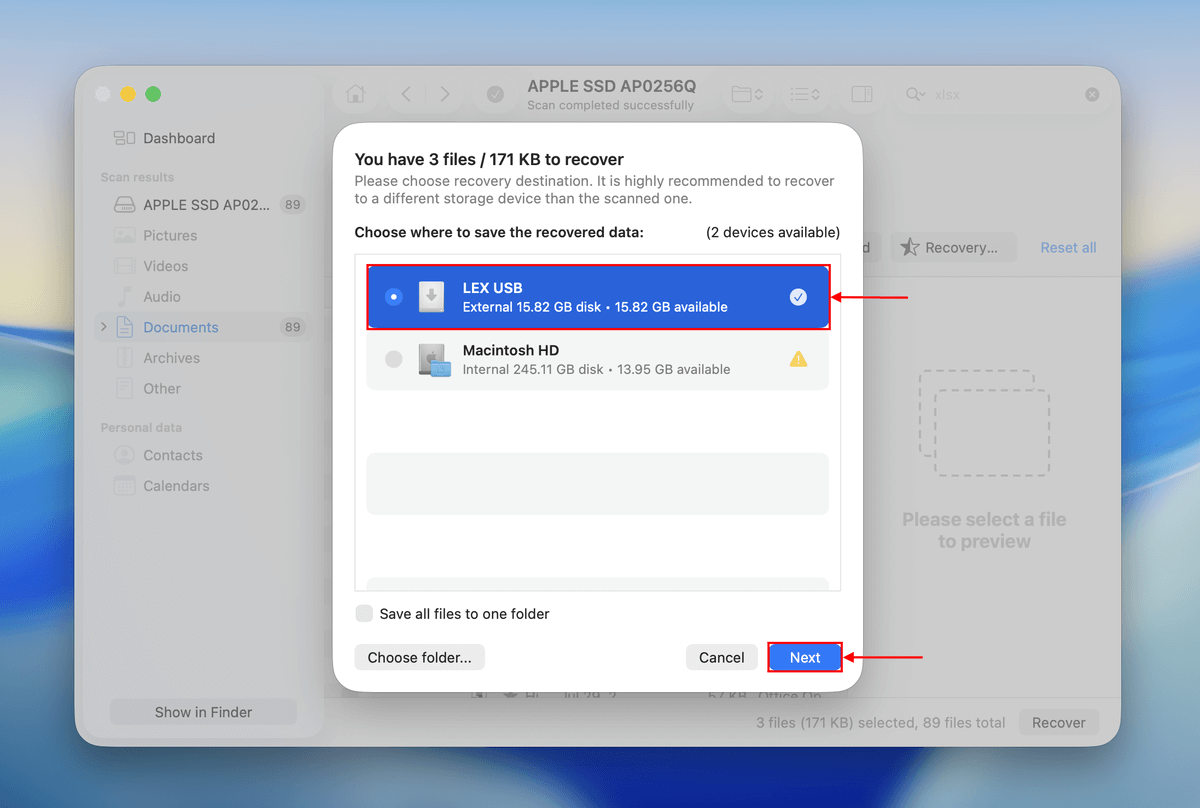The image size is (1200, 808).
Task: Expand the Documents tree item in the sidebar
Action: pos(103,327)
